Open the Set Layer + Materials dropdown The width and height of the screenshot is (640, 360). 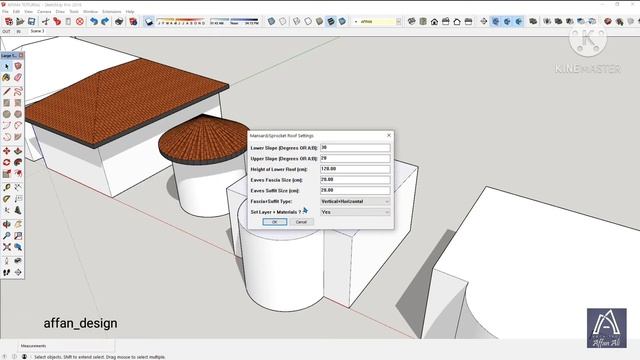(355, 212)
